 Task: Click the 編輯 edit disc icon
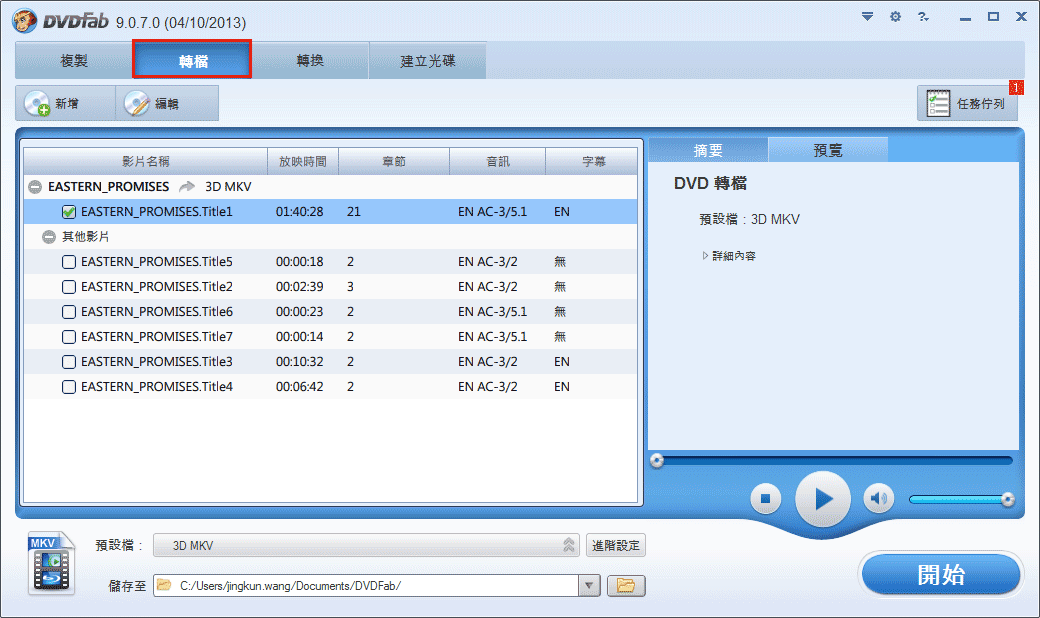[137, 103]
